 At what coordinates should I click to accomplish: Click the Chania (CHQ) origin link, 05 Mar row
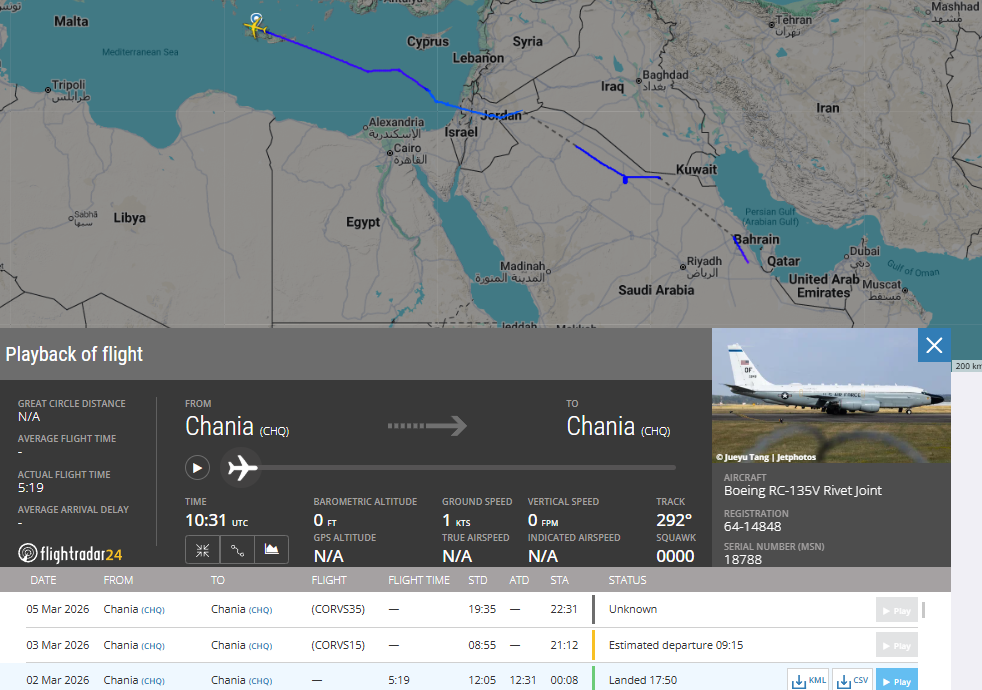click(133, 609)
